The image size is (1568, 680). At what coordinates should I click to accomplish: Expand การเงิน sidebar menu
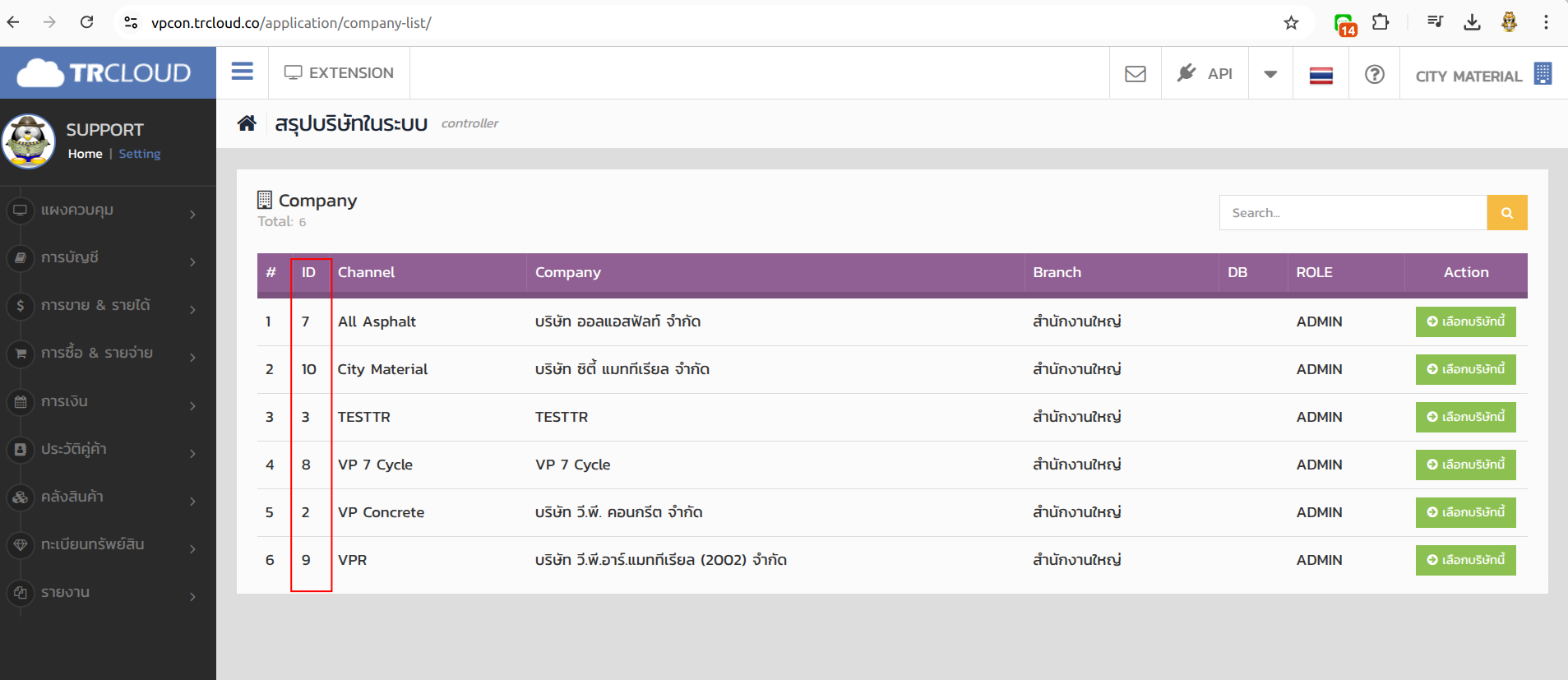pyautogui.click(x=108, y=402)
